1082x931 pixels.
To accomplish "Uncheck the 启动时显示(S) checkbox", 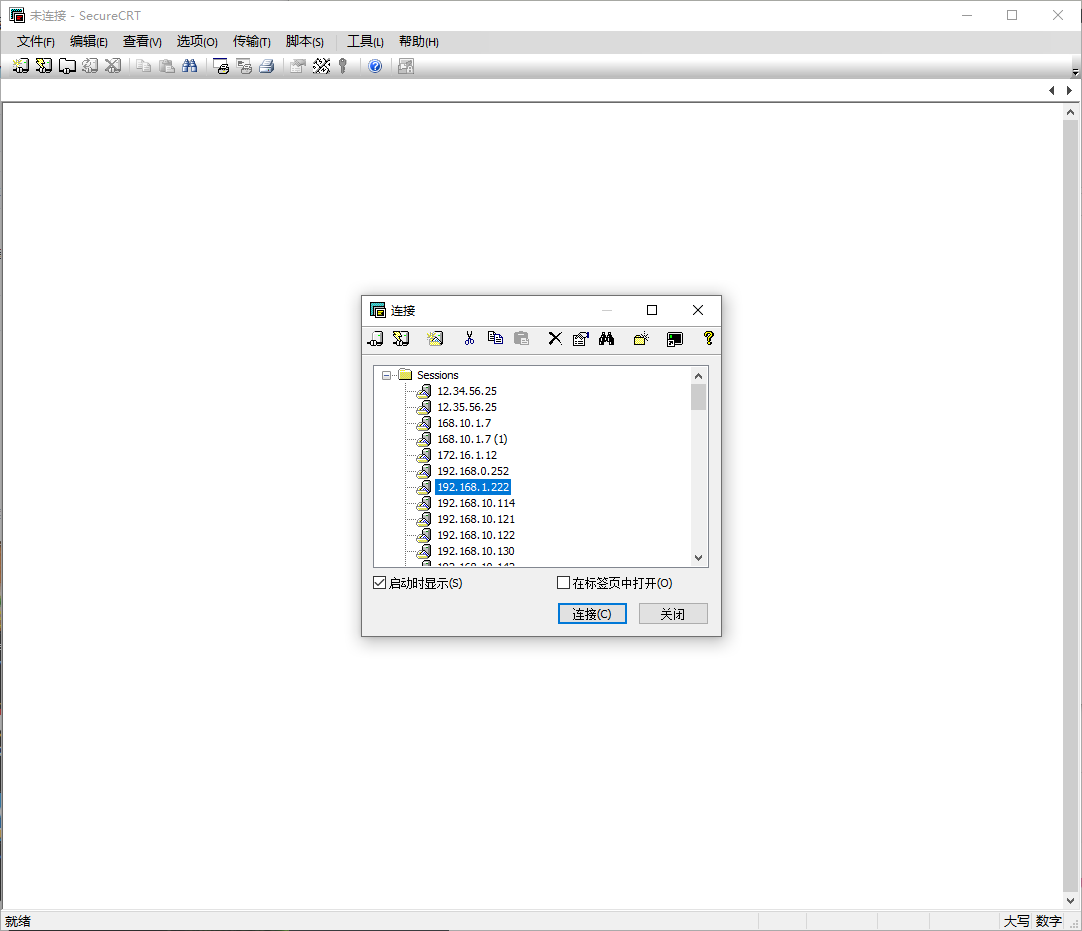I will click(380, 582).
